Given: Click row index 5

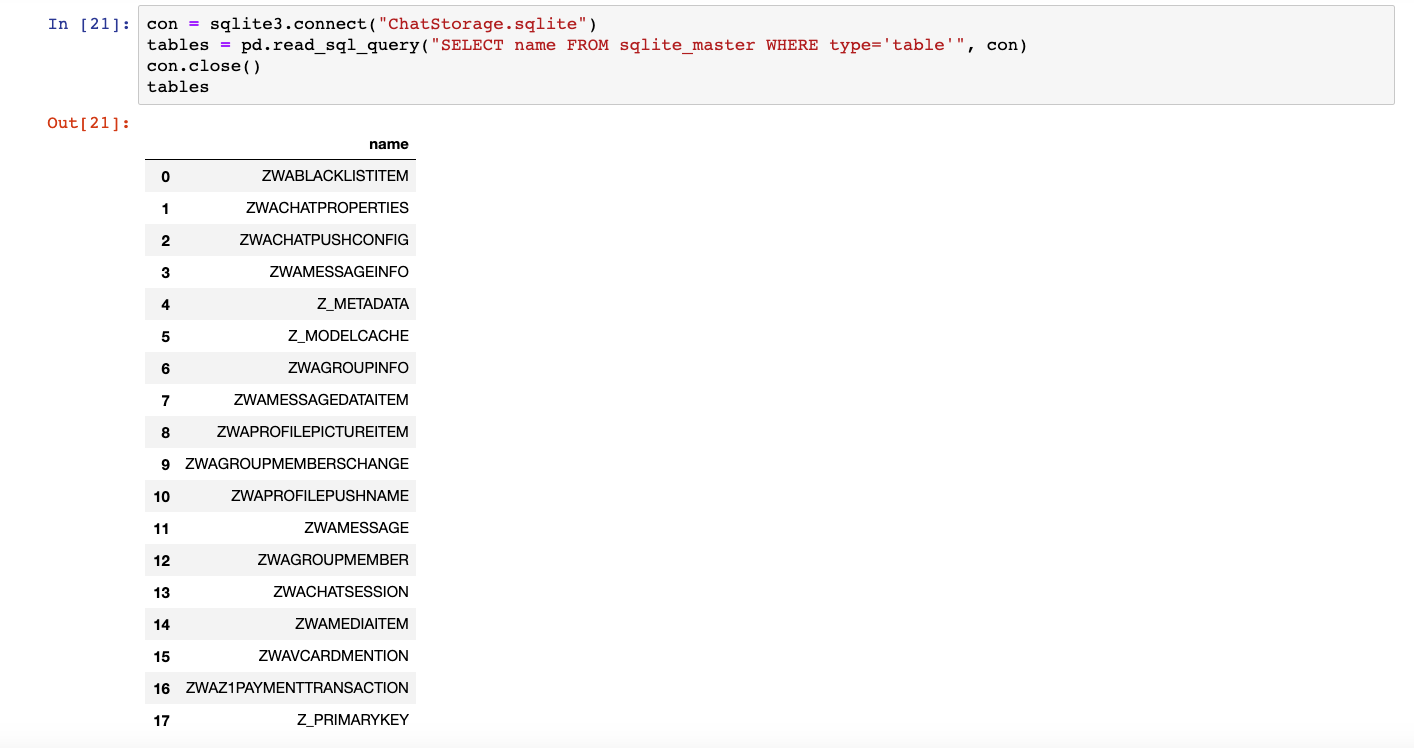Looking at the screenshot, I should (x=165, y=337).
